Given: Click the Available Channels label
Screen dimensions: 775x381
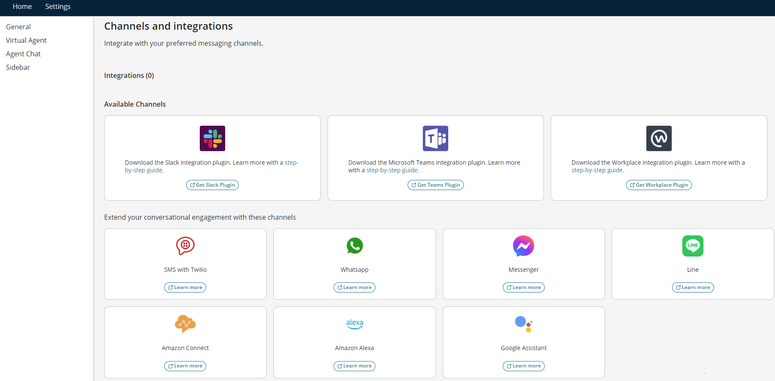Looking at the screenshot, I should pos(135,104).
